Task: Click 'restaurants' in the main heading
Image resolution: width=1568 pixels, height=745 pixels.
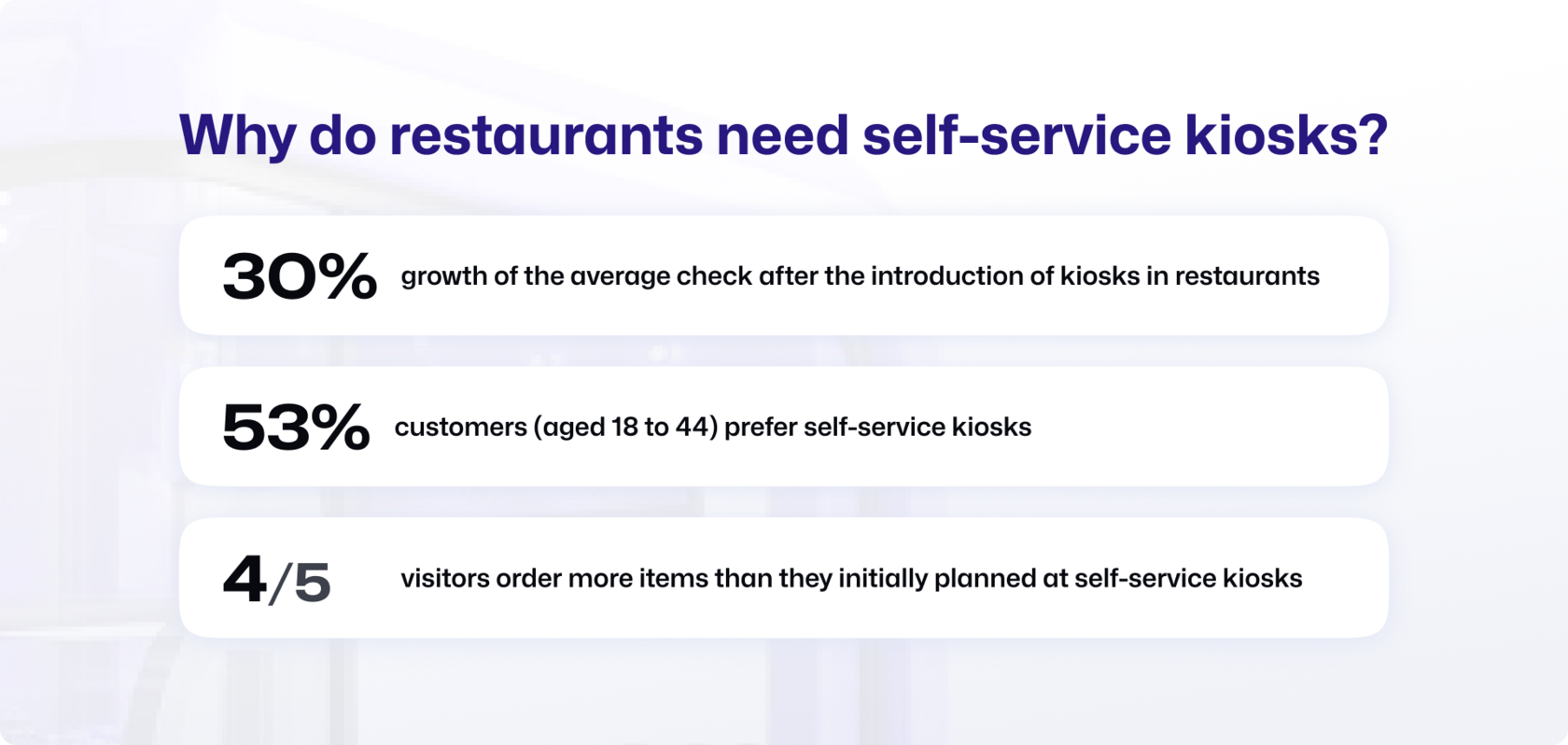Action: point(546,134)
